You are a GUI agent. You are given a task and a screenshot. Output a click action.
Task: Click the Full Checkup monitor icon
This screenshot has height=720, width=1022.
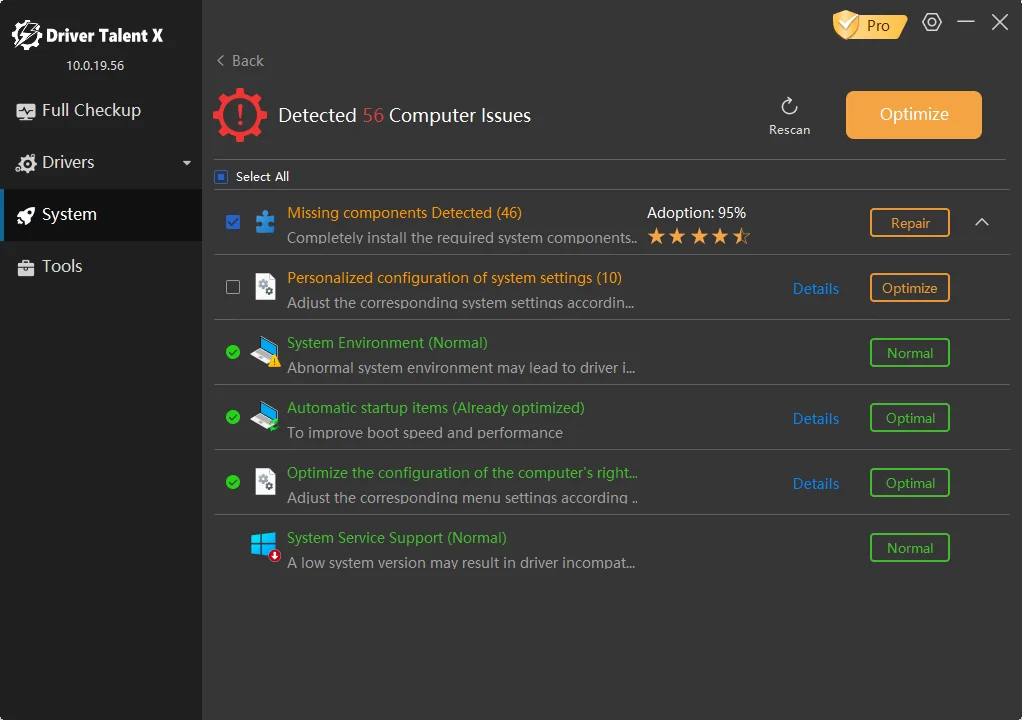point(25,112)
